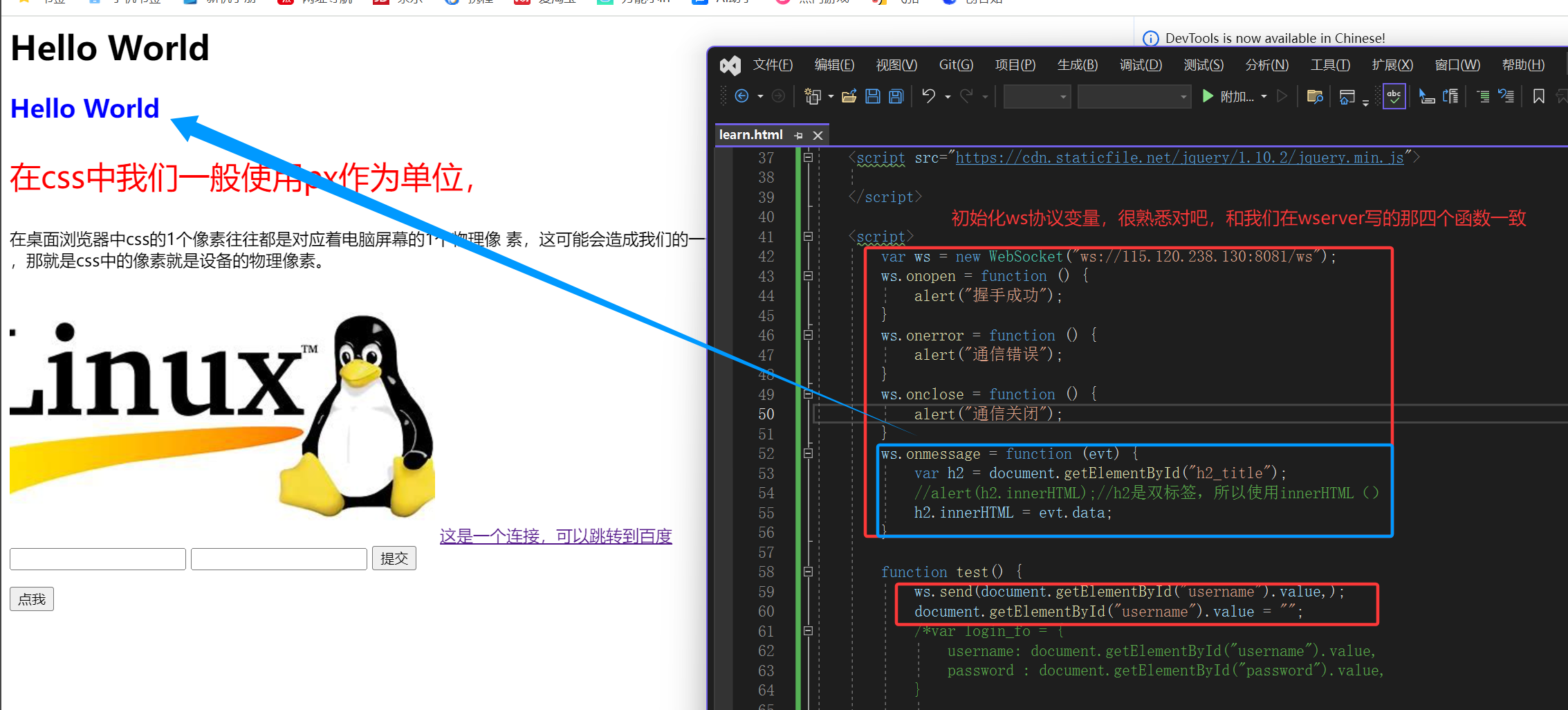This screenshot has height=710, width=1568.
Task: Open the 生成(B) menu
Action: click(1078, 65)
